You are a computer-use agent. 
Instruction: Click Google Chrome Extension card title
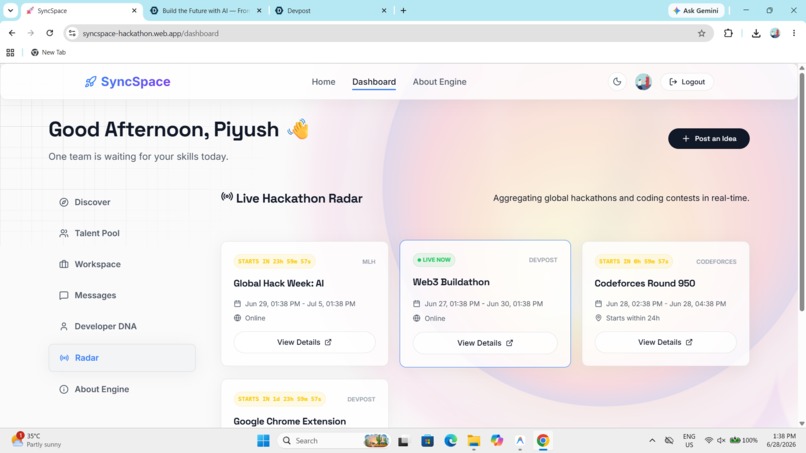(x=289, y=421)
